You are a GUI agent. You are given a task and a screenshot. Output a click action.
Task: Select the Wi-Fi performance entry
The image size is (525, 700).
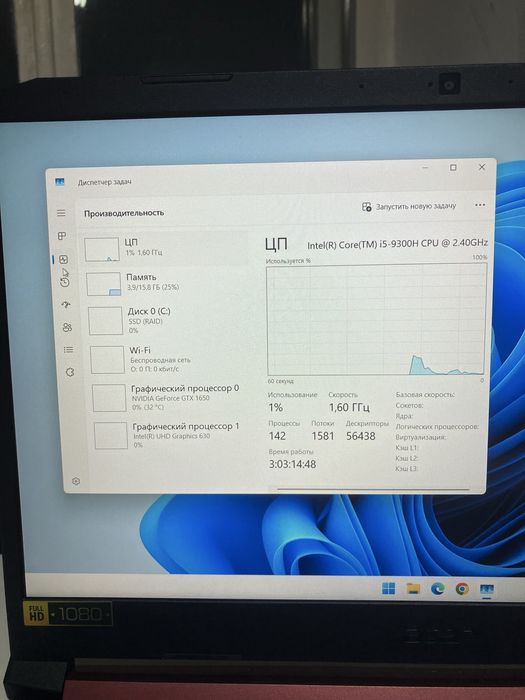tap(170, 359)
